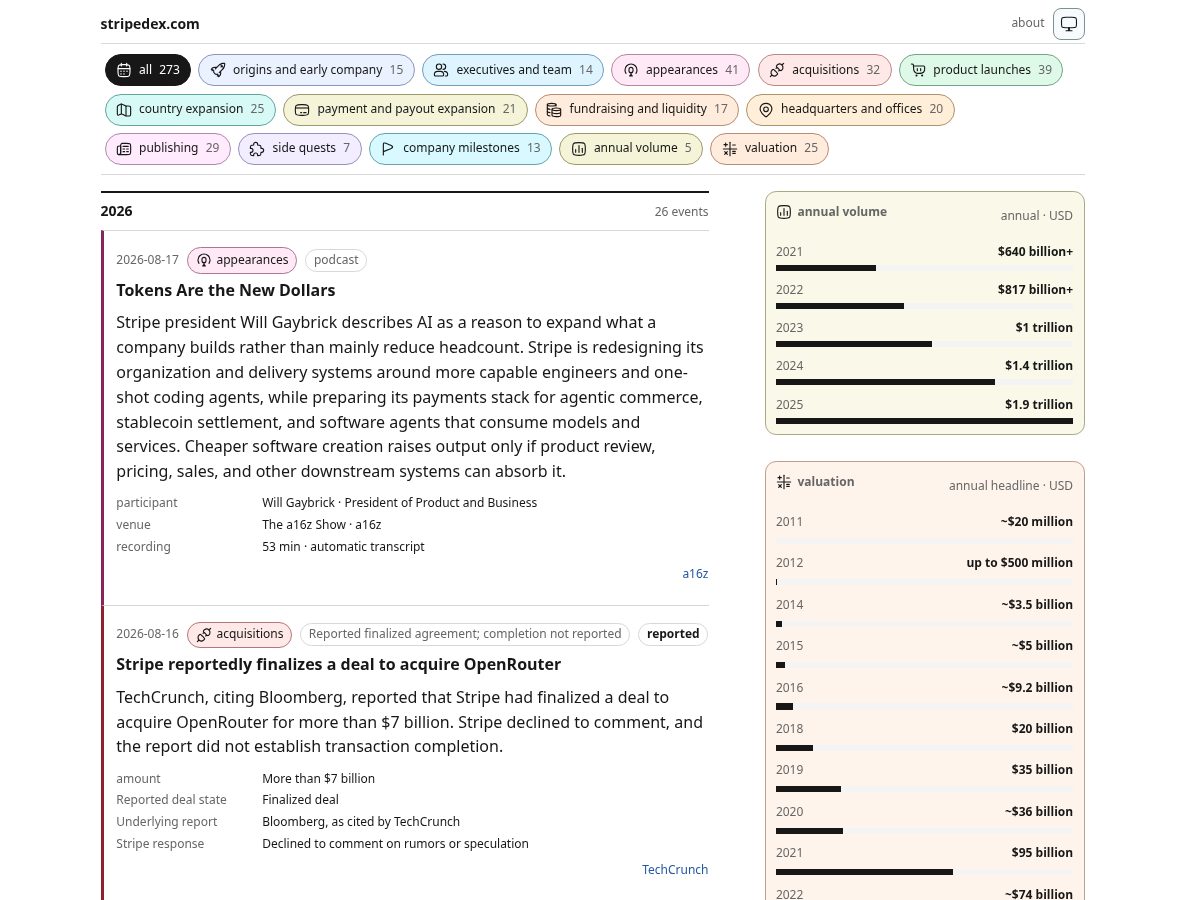Screen dimensions: 1200x900
Task: Filter by fundraising and liquidity
Action: [637, 109]
